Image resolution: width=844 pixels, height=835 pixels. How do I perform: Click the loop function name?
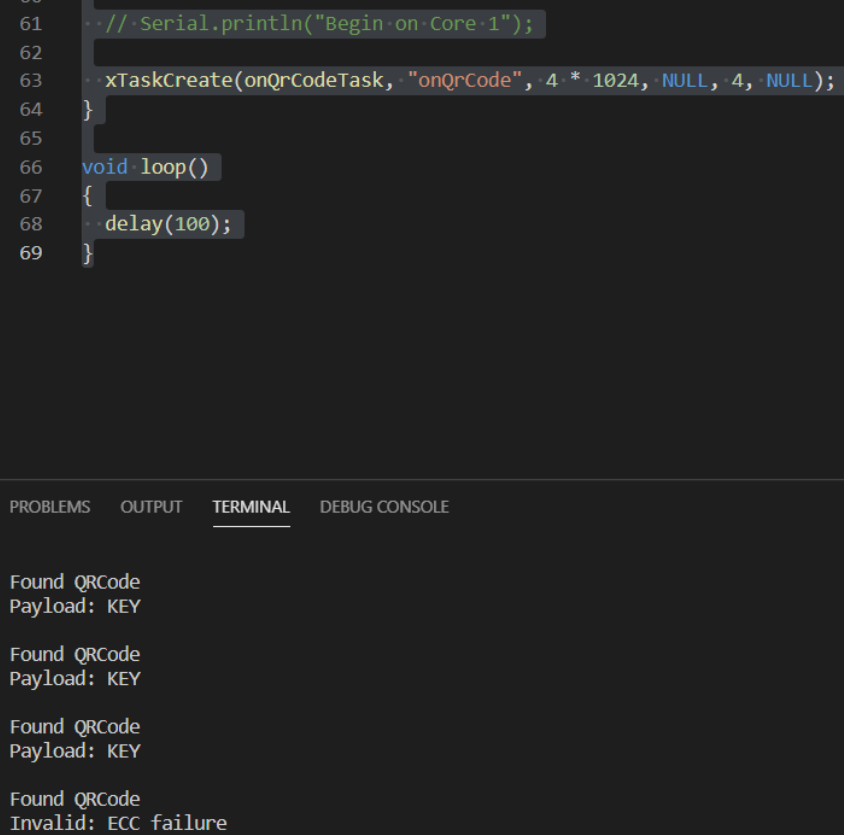[163, 167]
